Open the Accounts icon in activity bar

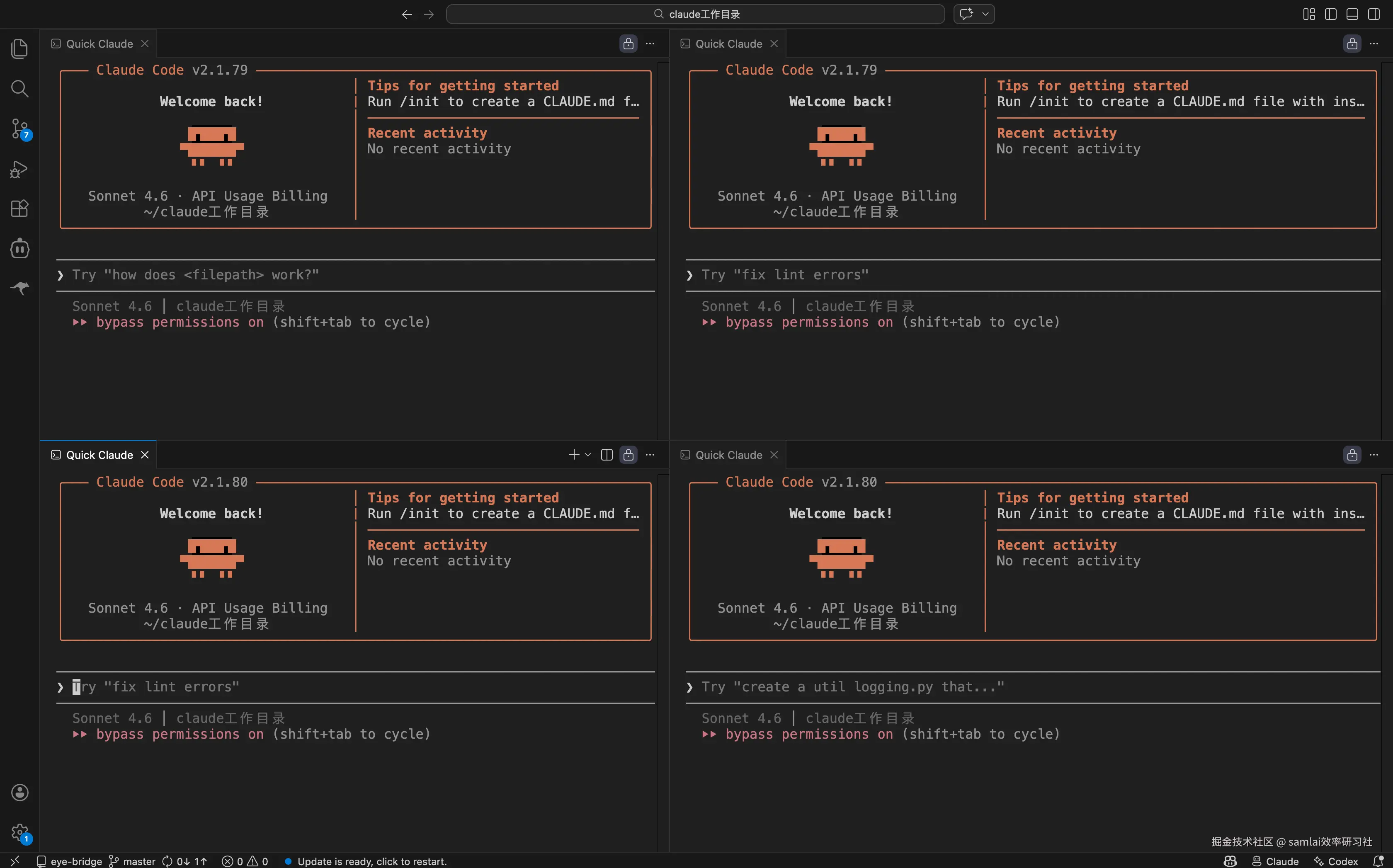tap(19, 792)
